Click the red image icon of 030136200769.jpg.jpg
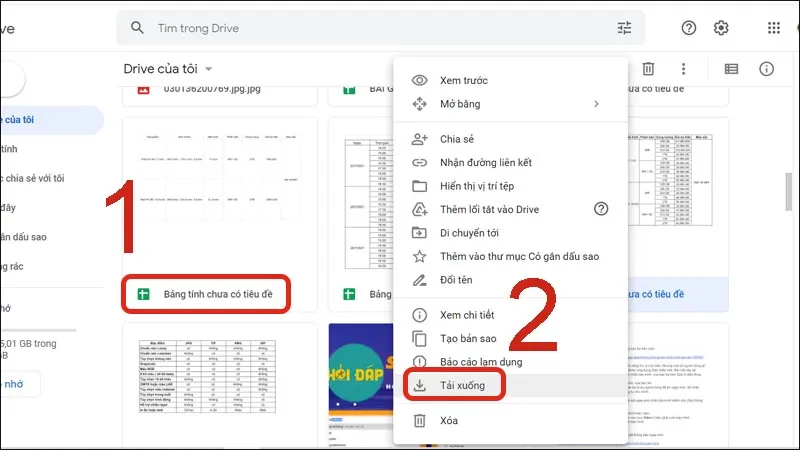The image size is (800, 450). [143, 90]
